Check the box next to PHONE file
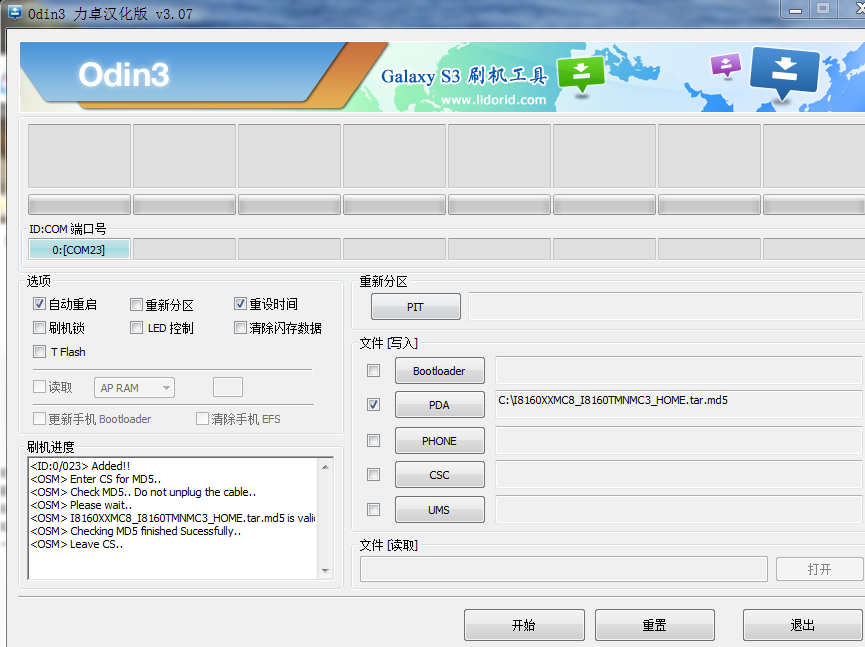 [373, 440]
